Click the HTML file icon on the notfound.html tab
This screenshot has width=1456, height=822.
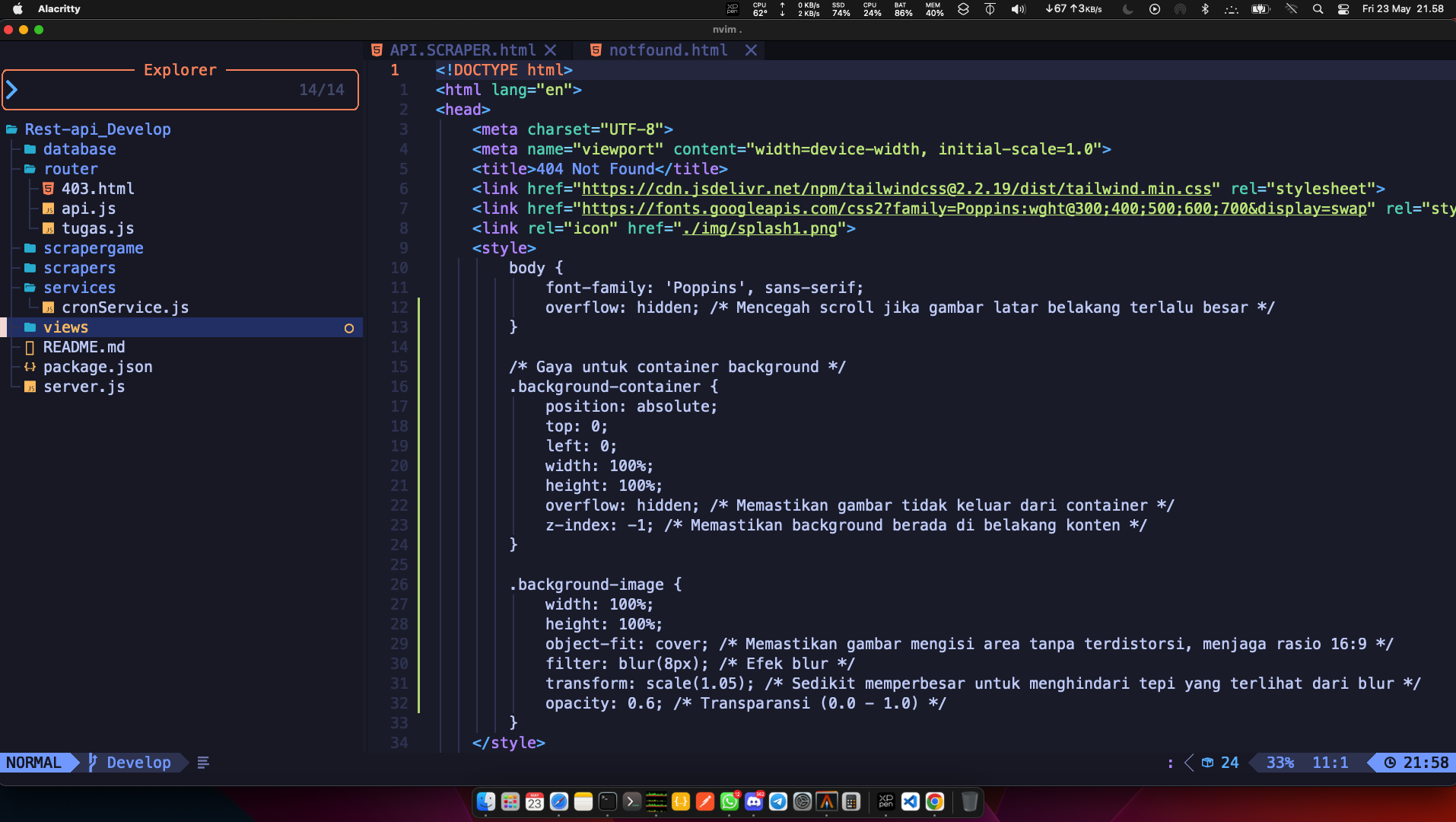(596, 50)
